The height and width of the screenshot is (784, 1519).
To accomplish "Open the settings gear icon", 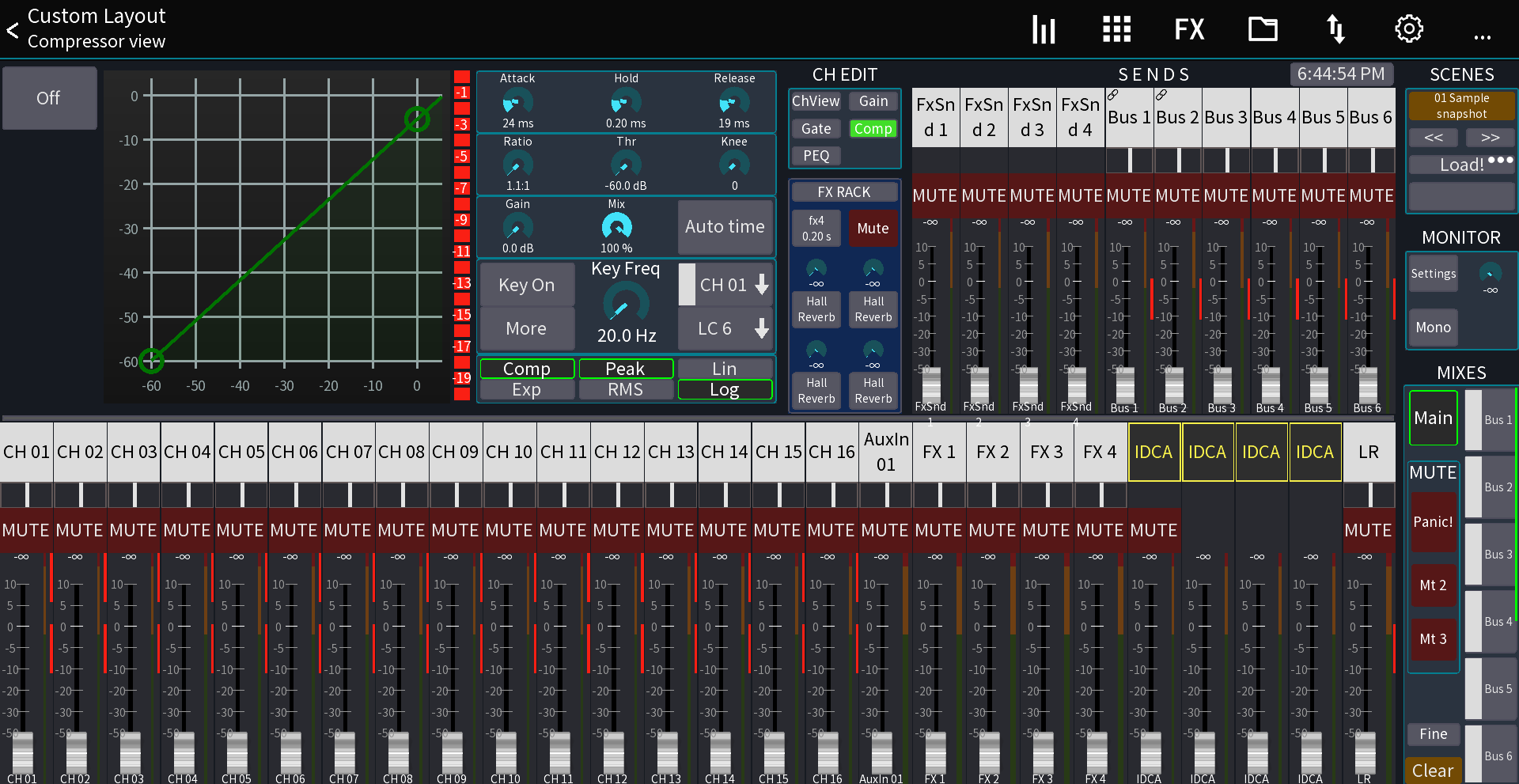I will 1408,28.
